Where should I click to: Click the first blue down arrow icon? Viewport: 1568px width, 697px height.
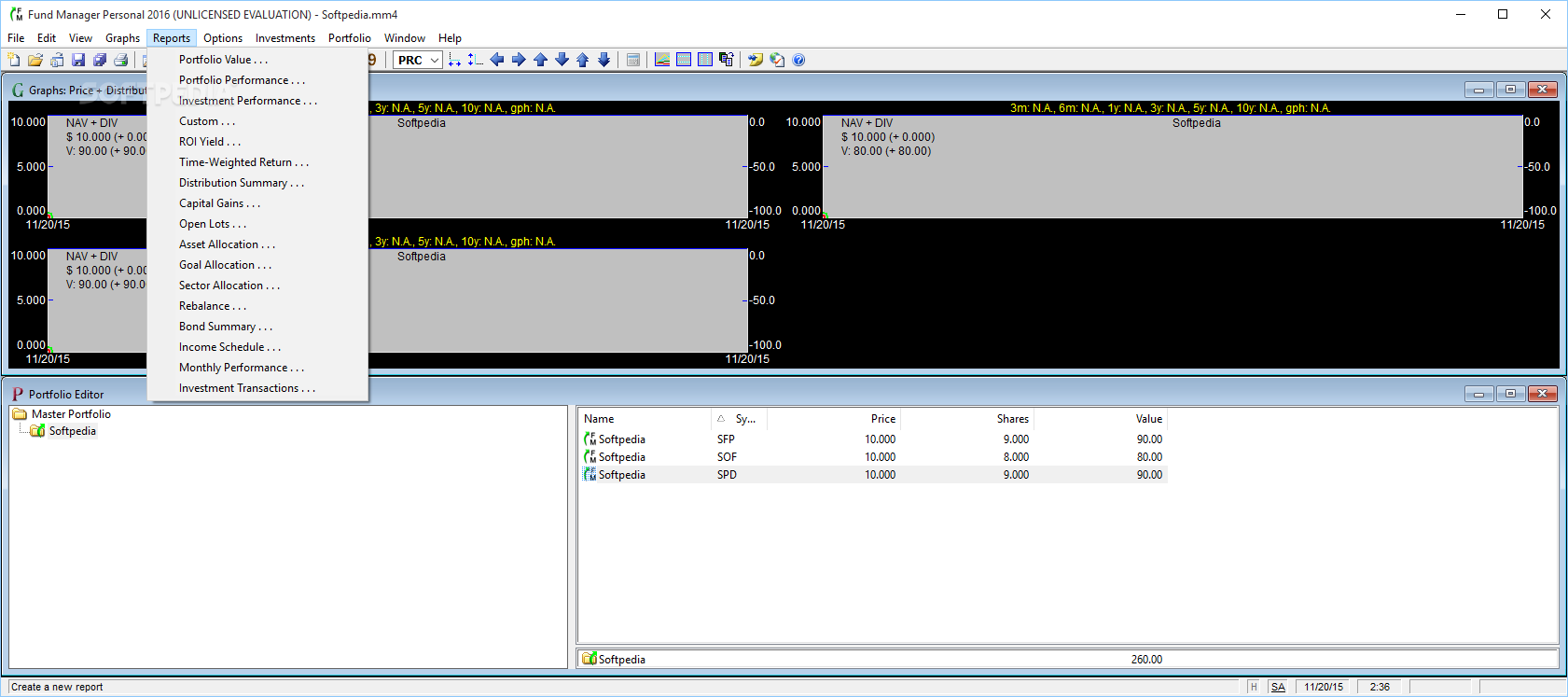point(562,60)
